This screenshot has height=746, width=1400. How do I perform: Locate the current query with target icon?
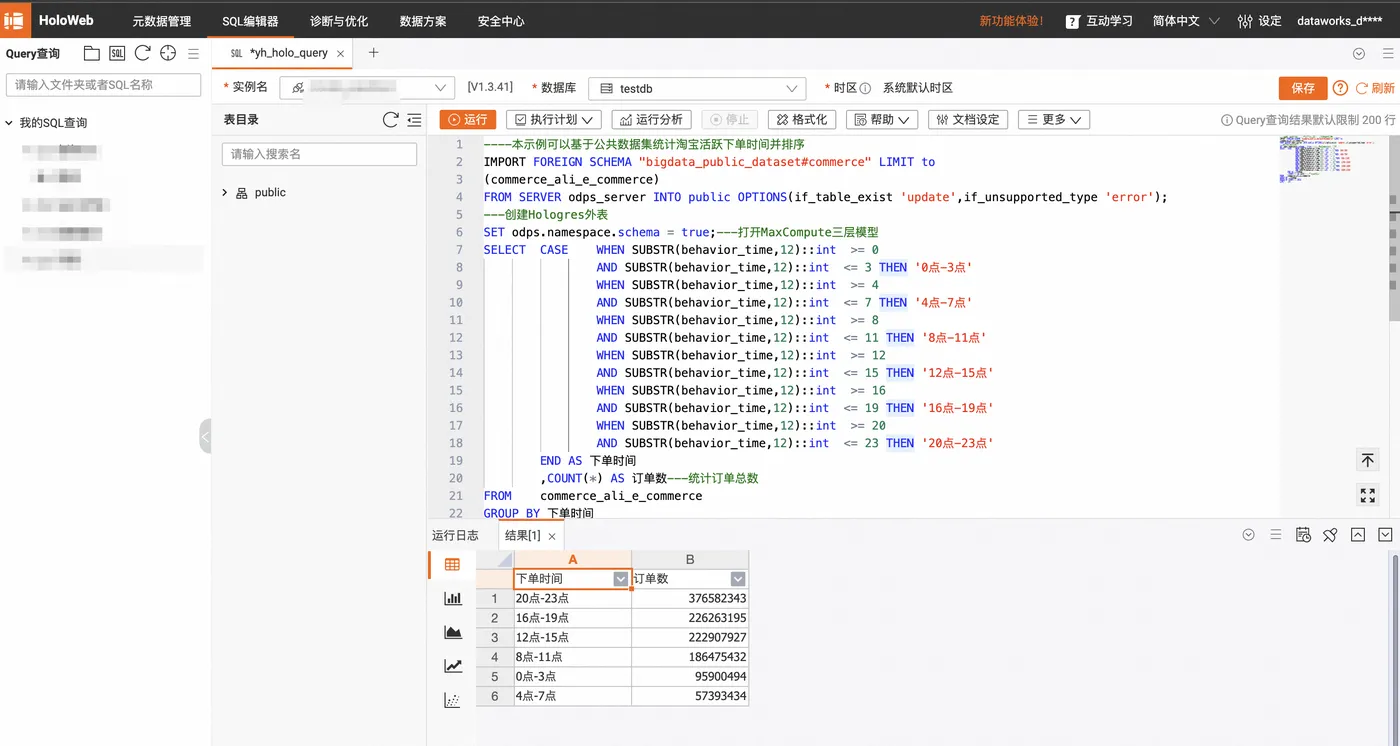pos(168,53)
